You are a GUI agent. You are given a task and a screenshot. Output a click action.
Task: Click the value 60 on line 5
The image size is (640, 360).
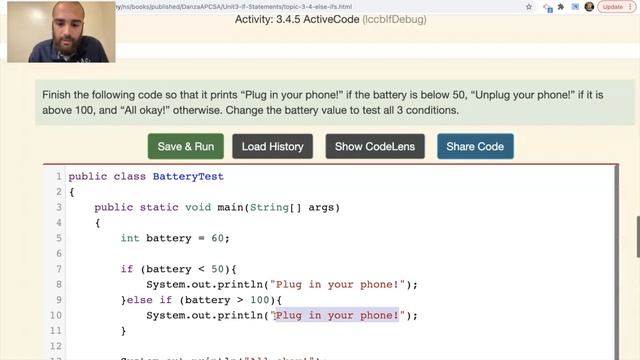(218, 238)
